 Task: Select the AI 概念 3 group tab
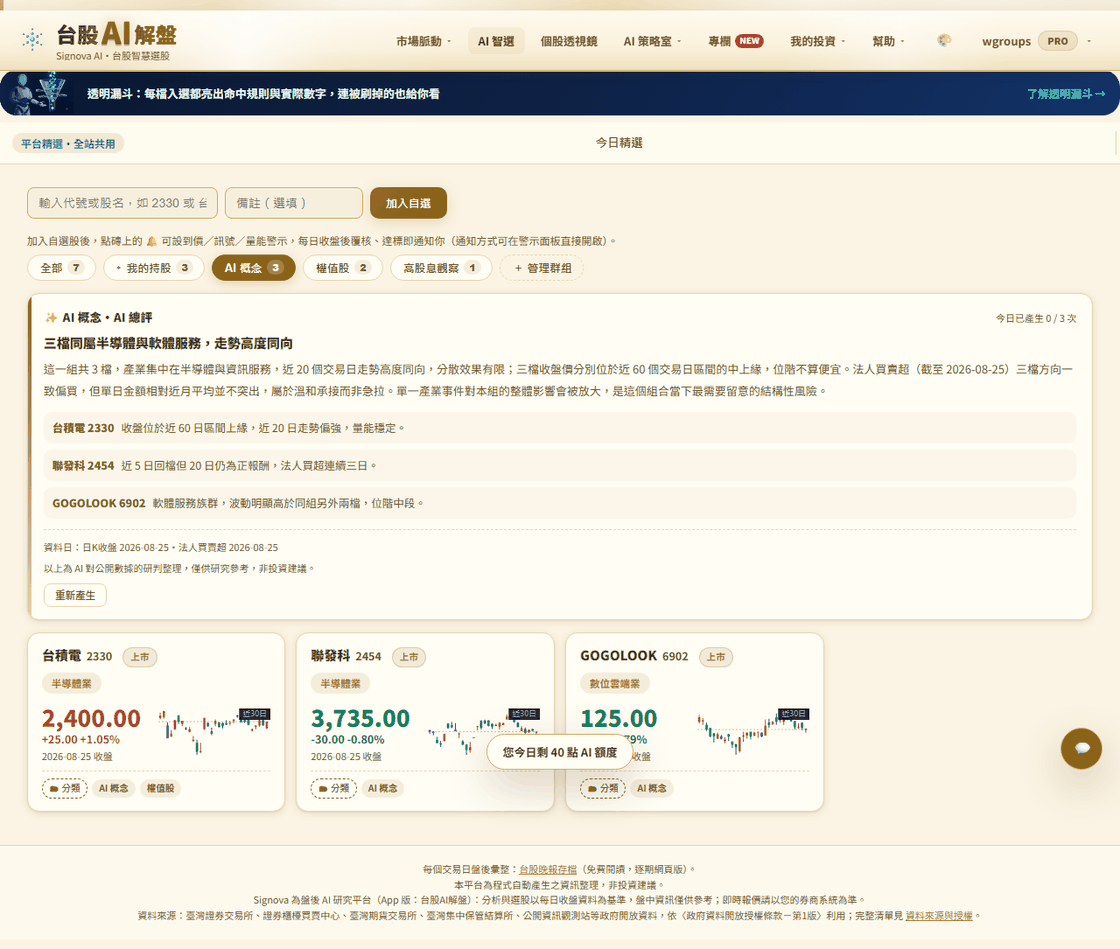coord(254,268)
